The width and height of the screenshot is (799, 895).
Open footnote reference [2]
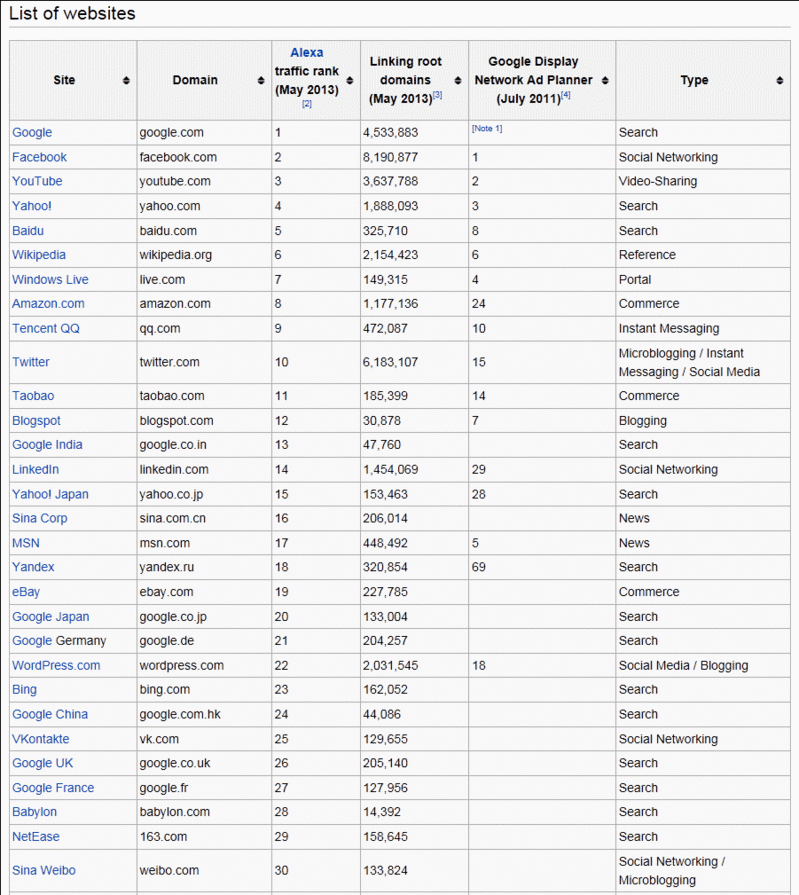click(307, 104)
